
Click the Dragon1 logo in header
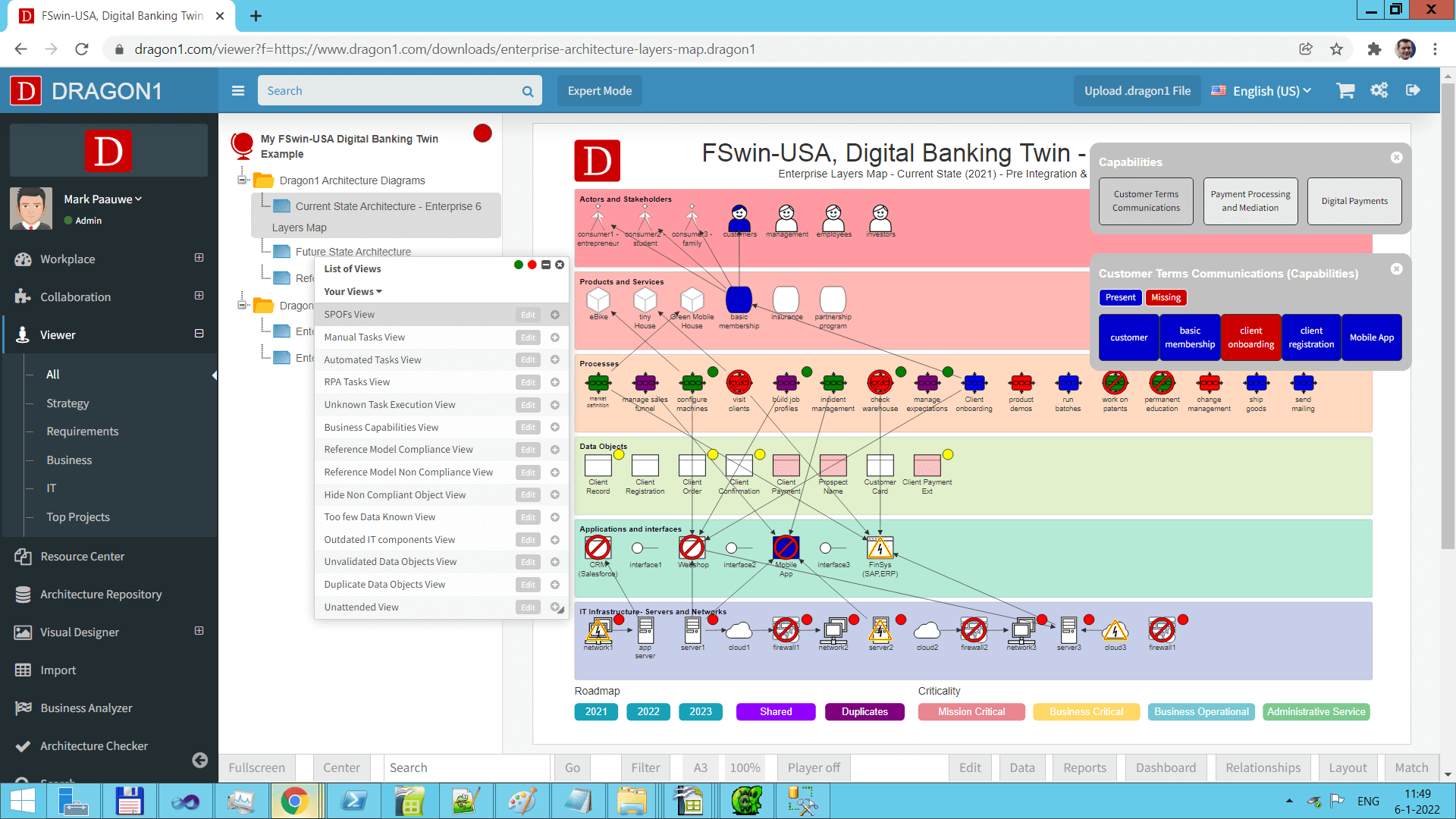(x=27, y=91)
